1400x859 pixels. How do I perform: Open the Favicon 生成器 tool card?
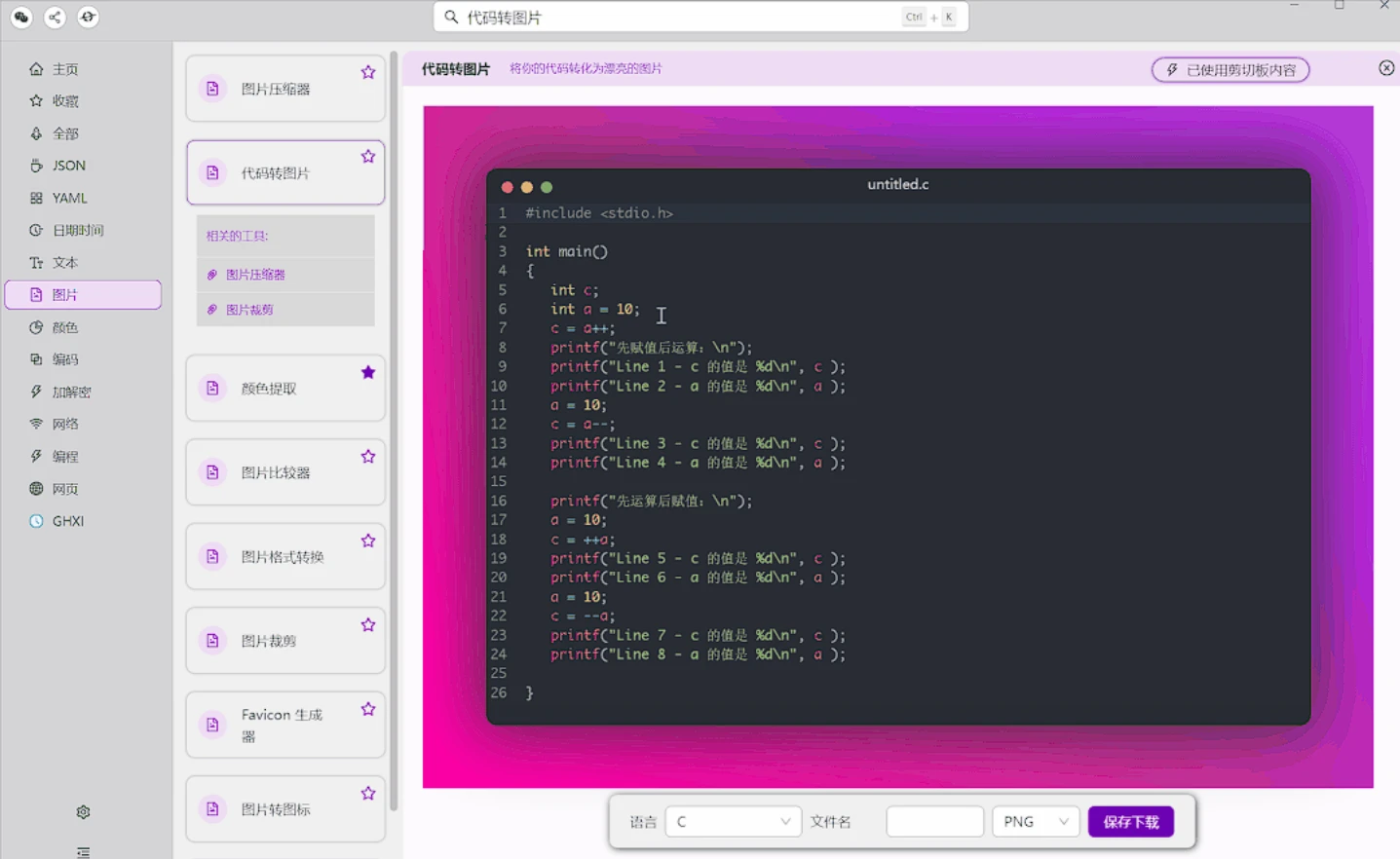pos(285,725)
